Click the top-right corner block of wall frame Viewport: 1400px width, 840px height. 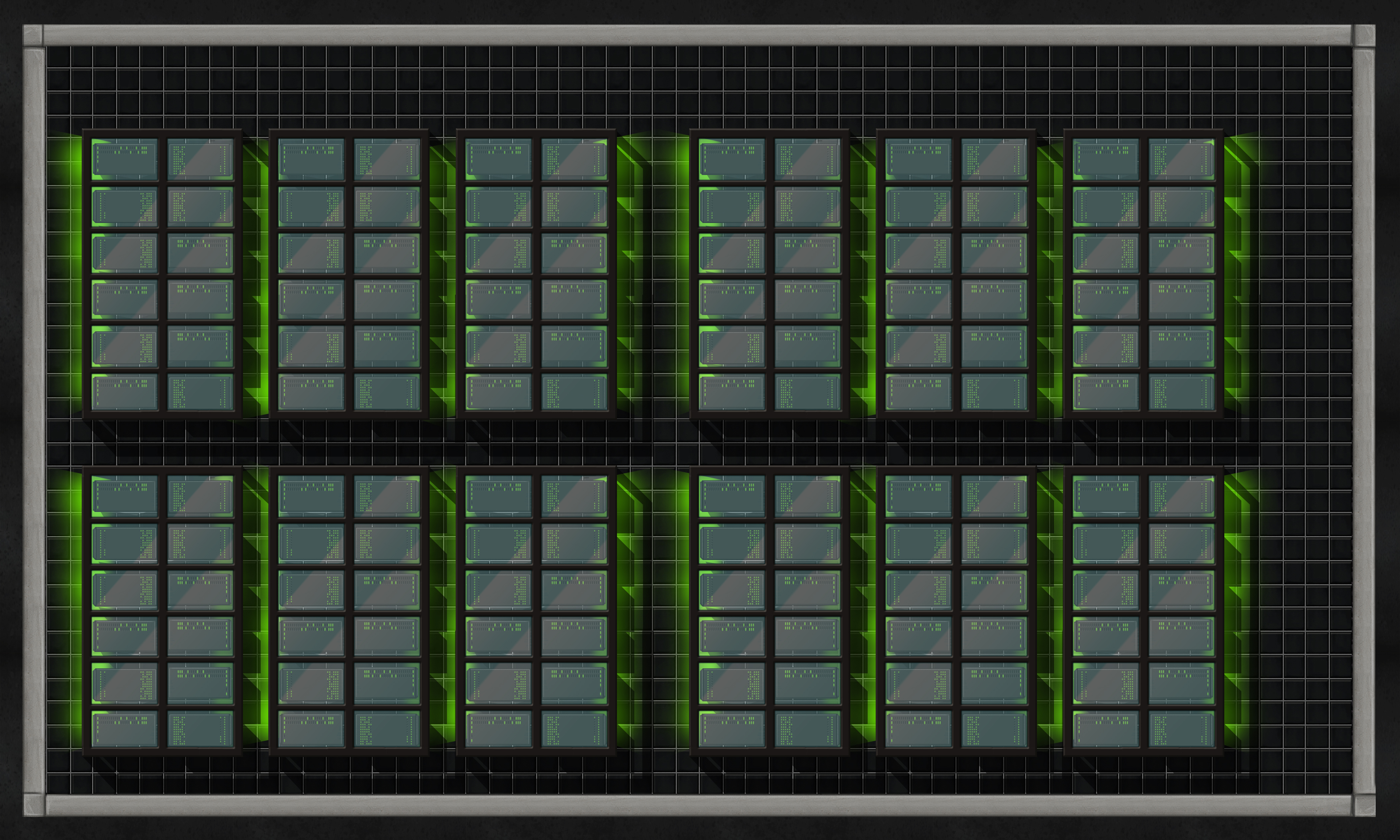[1364, 35]
